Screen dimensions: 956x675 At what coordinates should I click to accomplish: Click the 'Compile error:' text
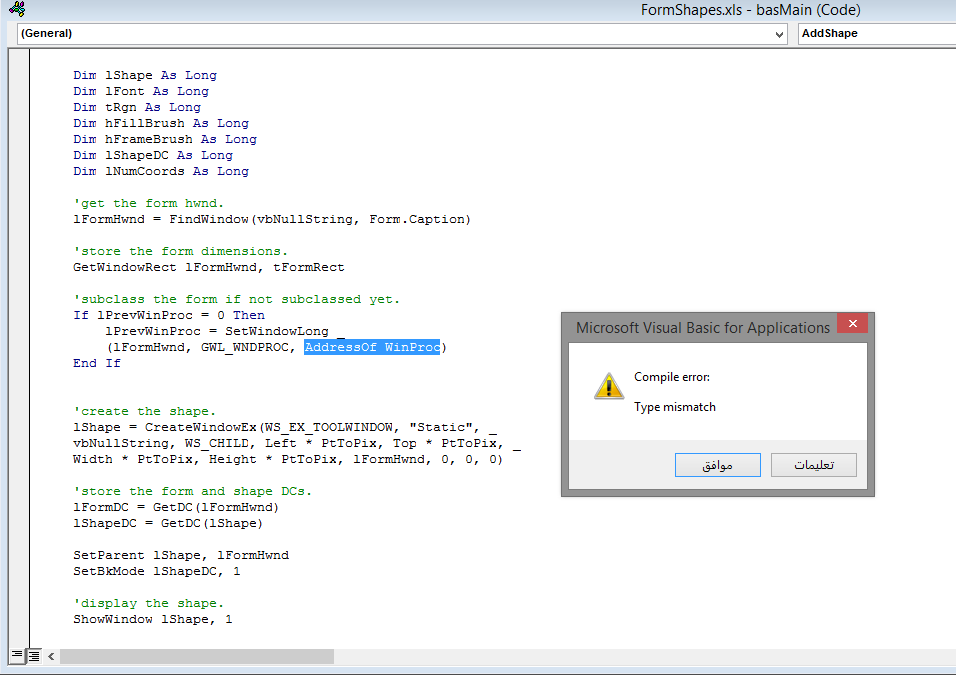[672, 377]
